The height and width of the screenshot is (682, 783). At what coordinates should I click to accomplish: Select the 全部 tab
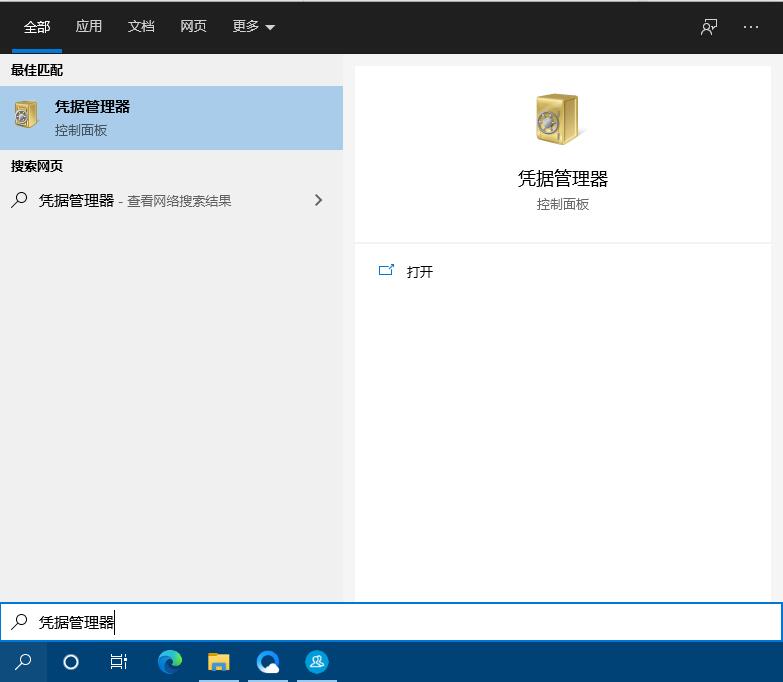point(37,27)
